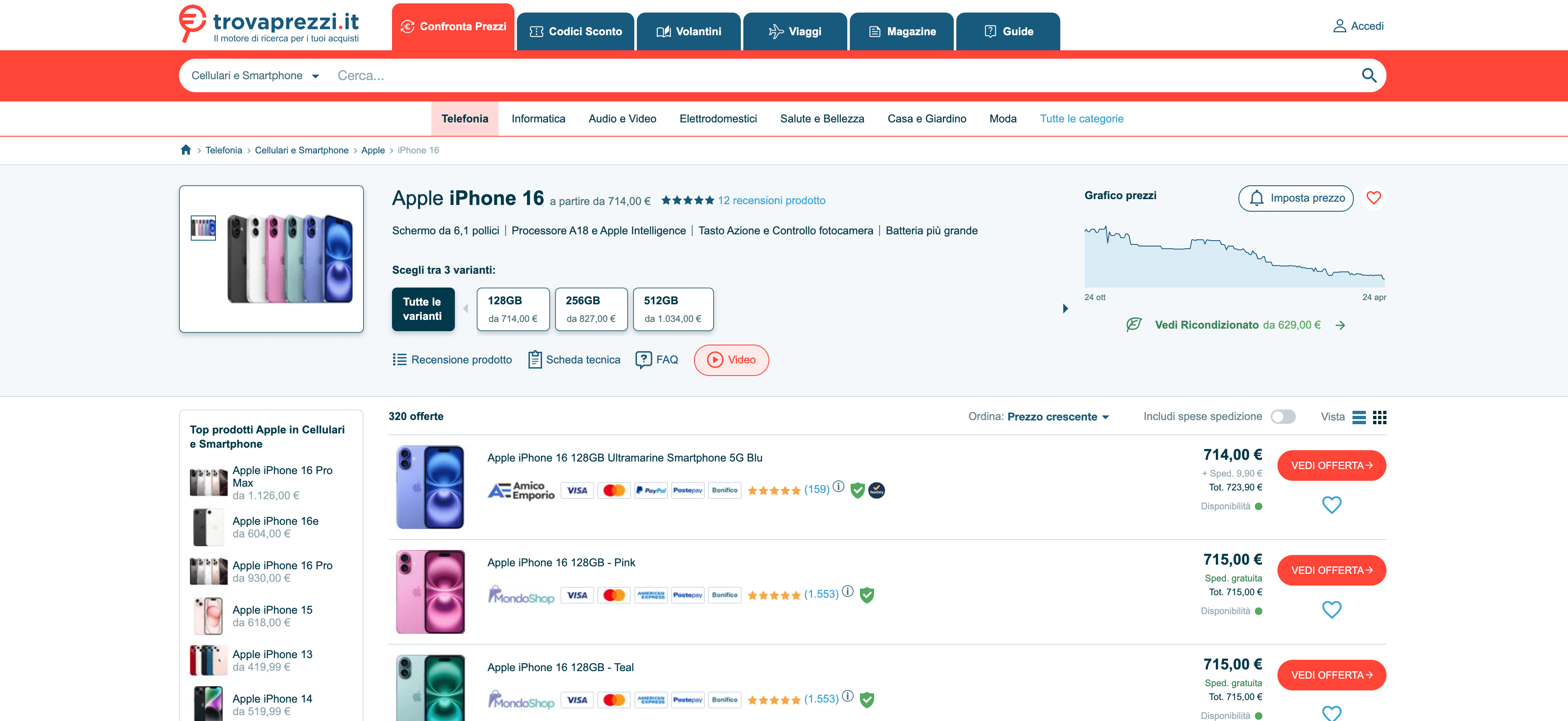The height and width of the screenshot is (721, 1568).
Task: Open Informatica category menu
Action: click(538, 119)
